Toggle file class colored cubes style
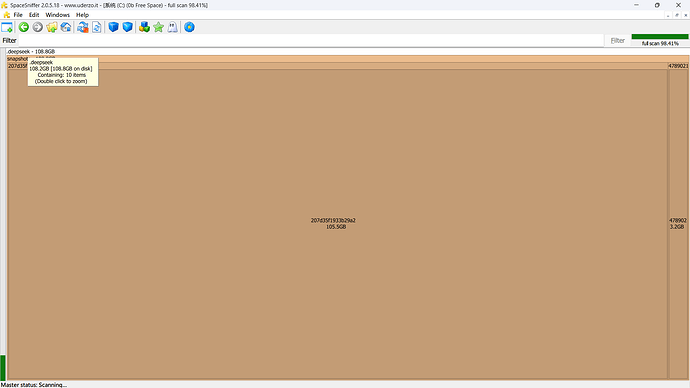 tap(144, 27)
